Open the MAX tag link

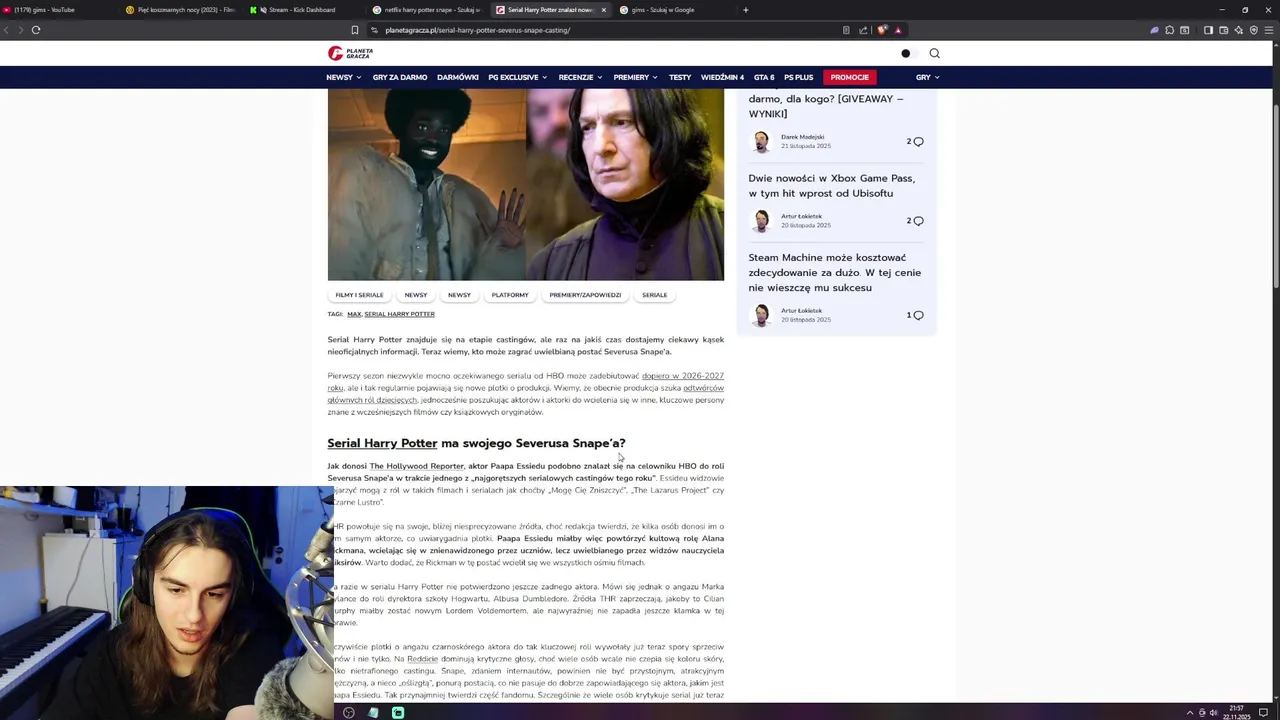[354, 314]
